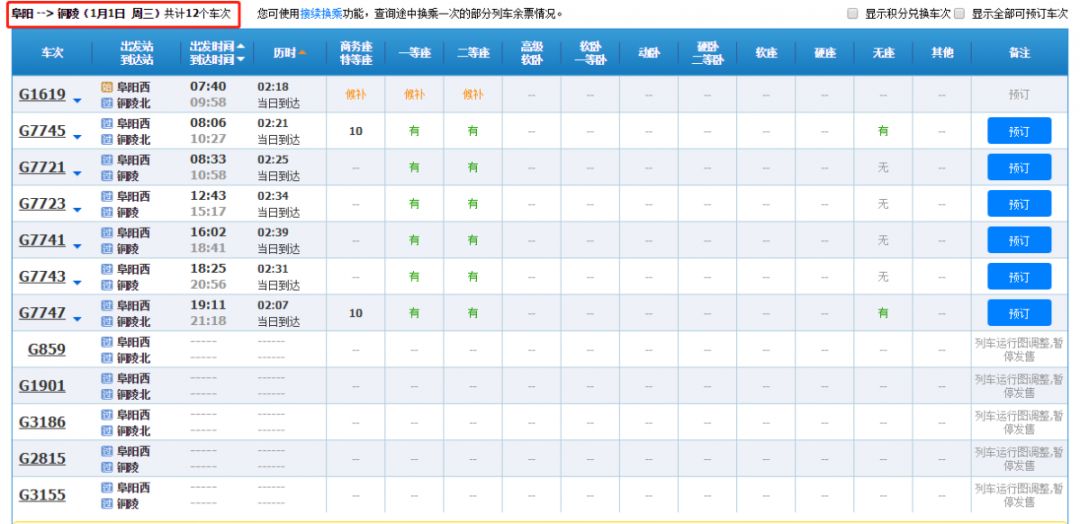Open train number G7721 link

pos(42,167)
